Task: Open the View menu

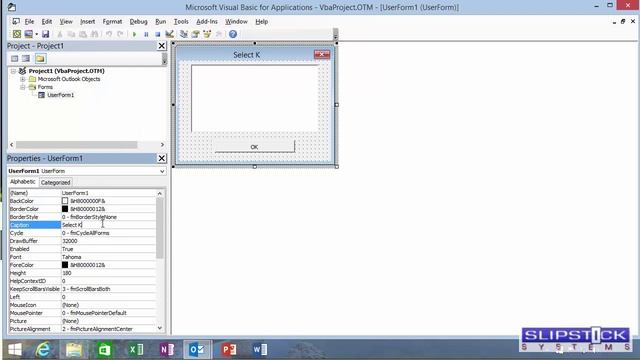Action: point(66,22)
